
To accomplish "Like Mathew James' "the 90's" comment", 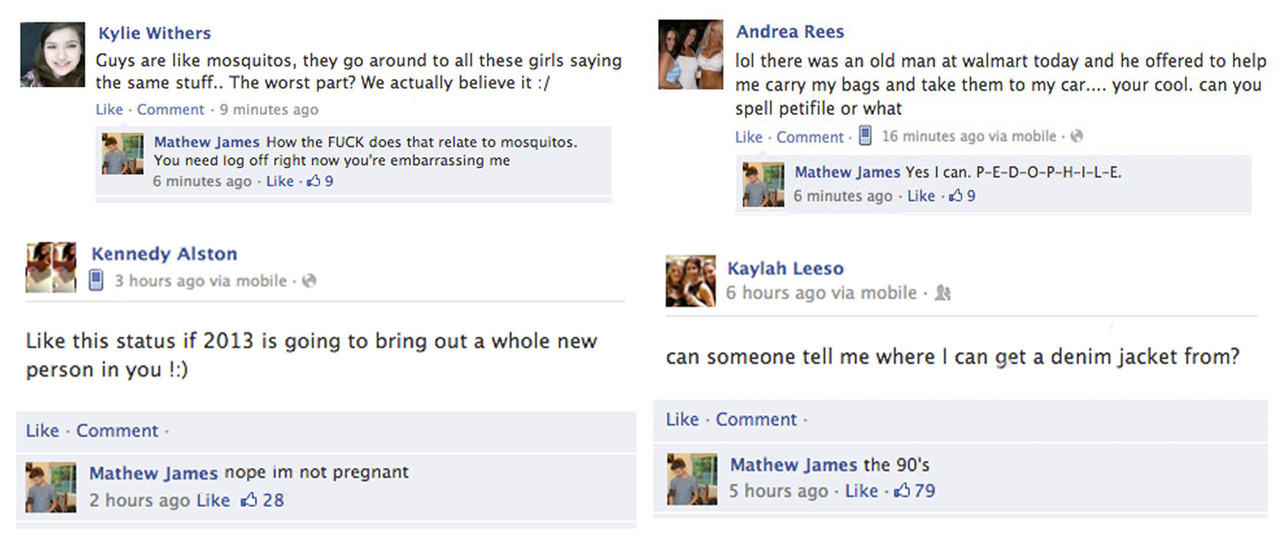I will (861, 490).
